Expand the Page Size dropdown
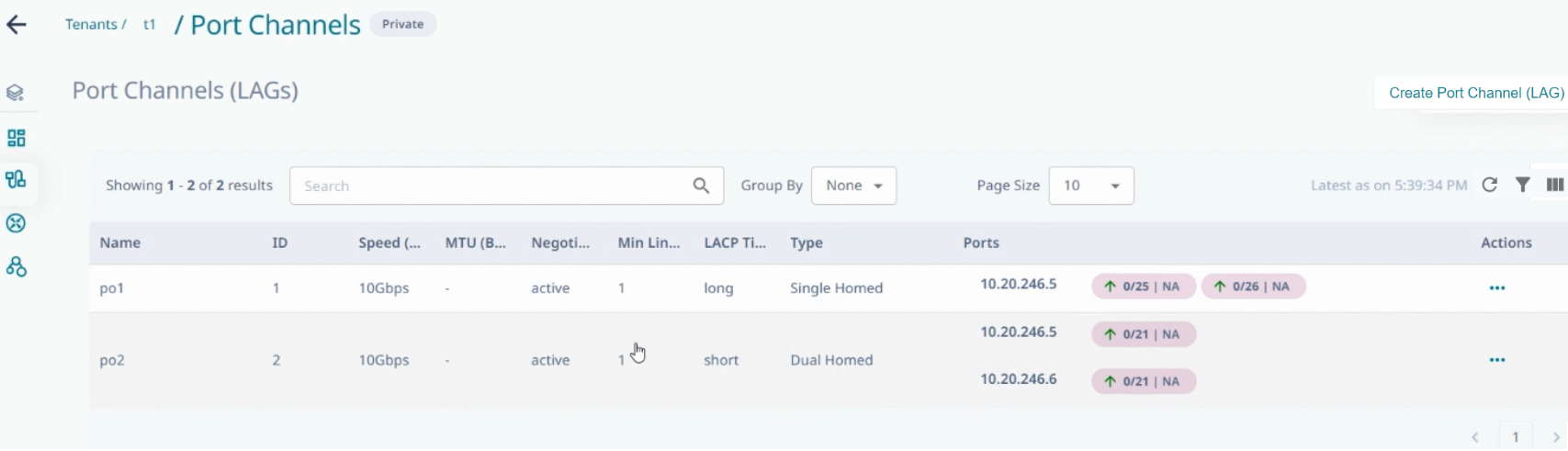This screenshot has width=1568, height=451. [1090, 186]
